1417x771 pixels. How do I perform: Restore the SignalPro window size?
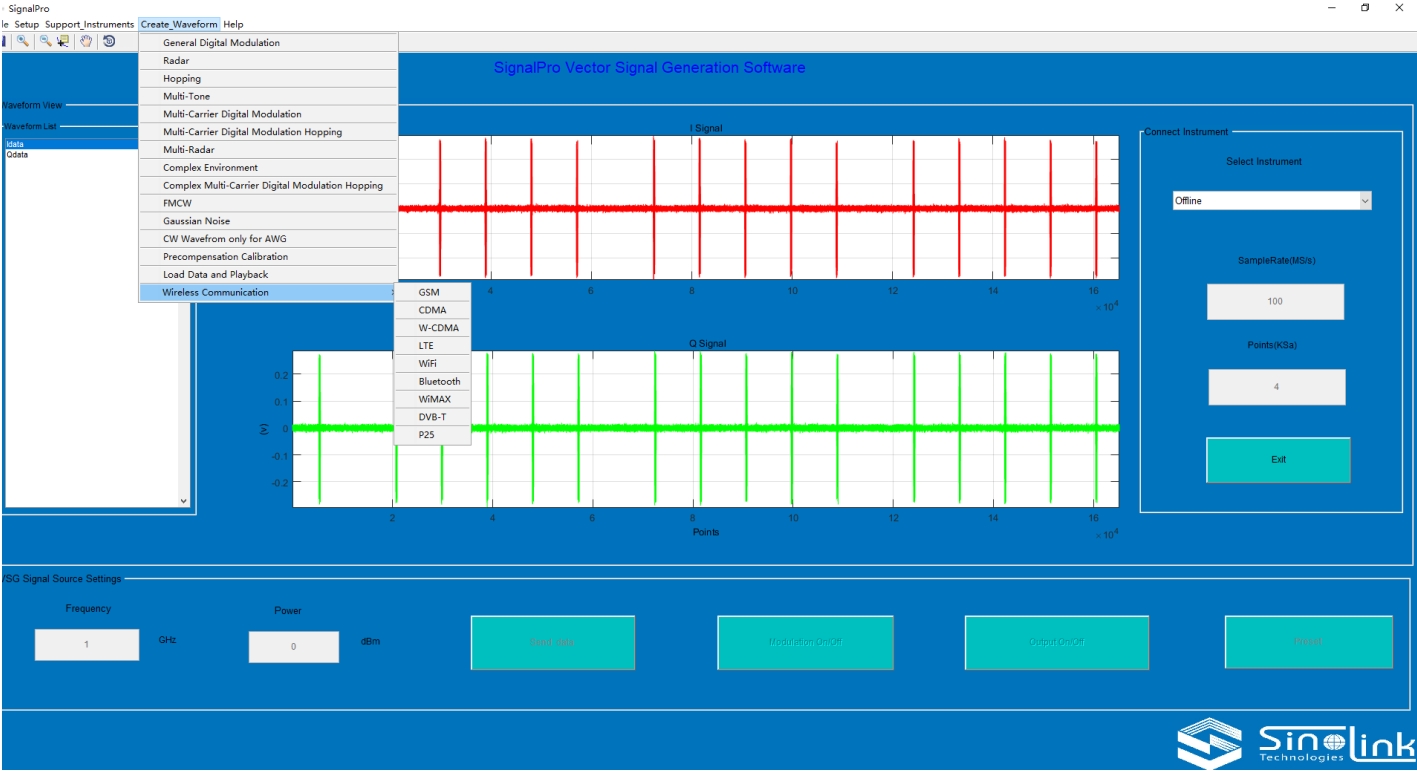click(1365, 8)
